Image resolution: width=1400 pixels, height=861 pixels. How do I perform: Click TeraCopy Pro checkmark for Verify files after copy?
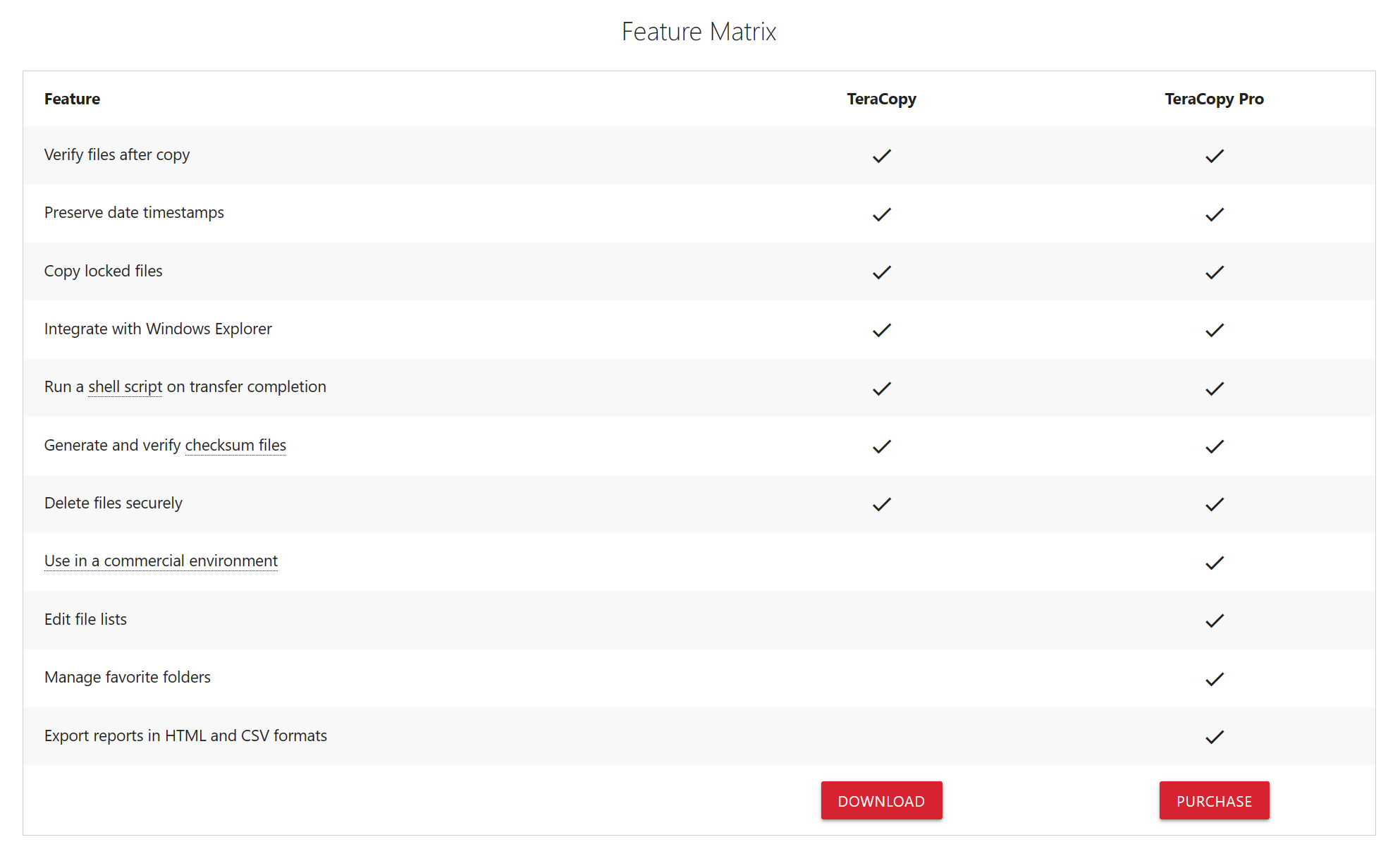1215,156
